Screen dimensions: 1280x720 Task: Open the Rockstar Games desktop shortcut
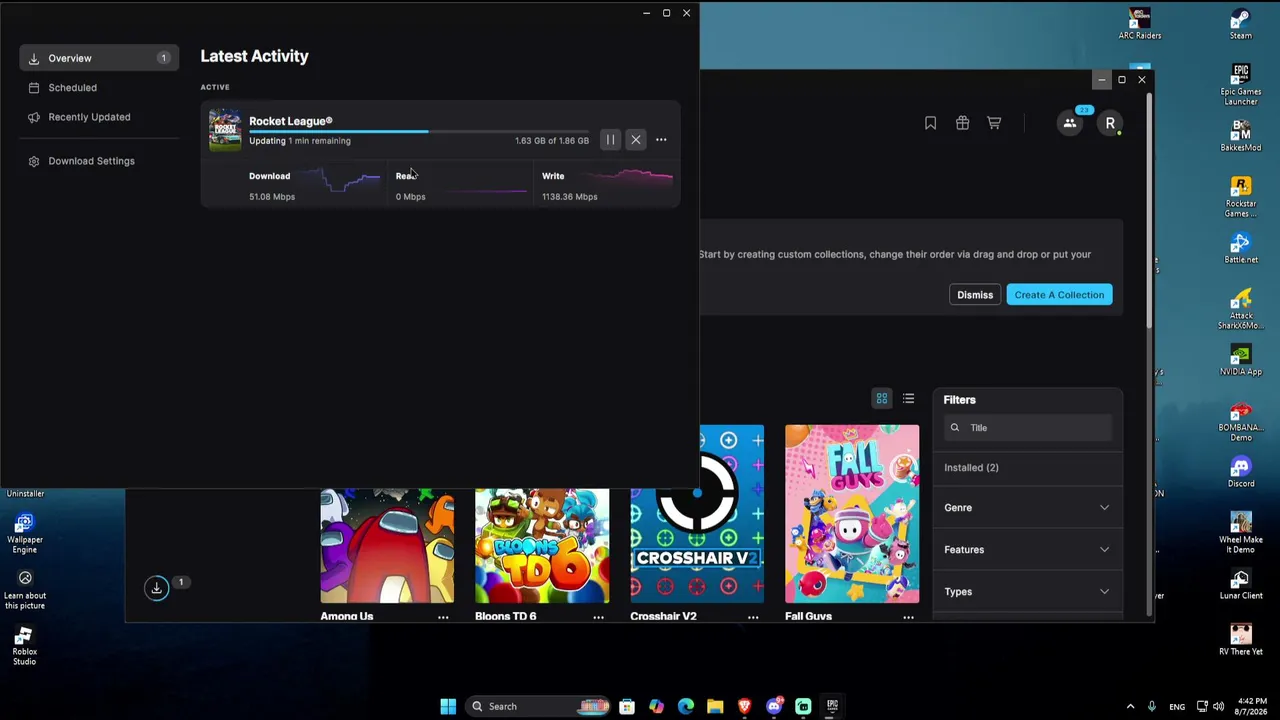click(x=1241, y=197)
